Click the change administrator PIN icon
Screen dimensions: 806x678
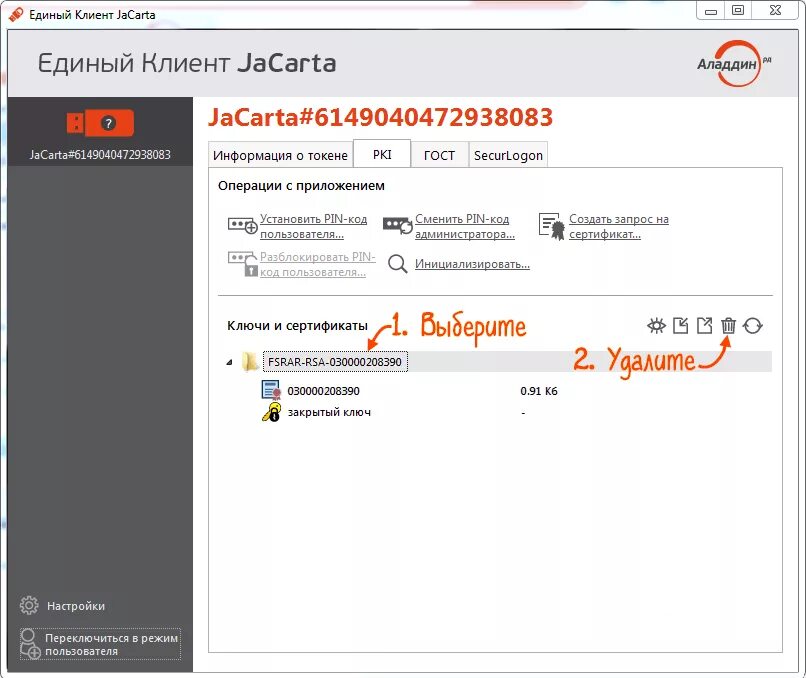click(x=397, y=225)
